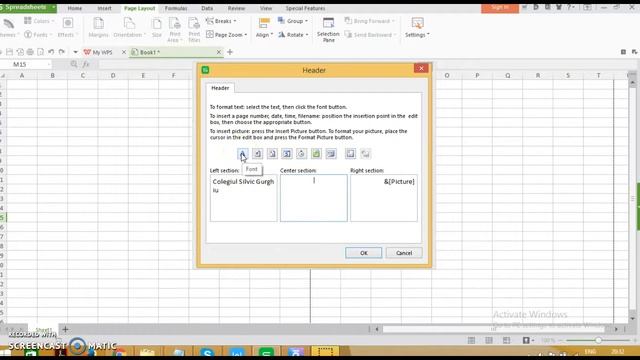Screen dimensions: 640x360
Task: Insert date icon in the Header dialog
Action: 287,153
